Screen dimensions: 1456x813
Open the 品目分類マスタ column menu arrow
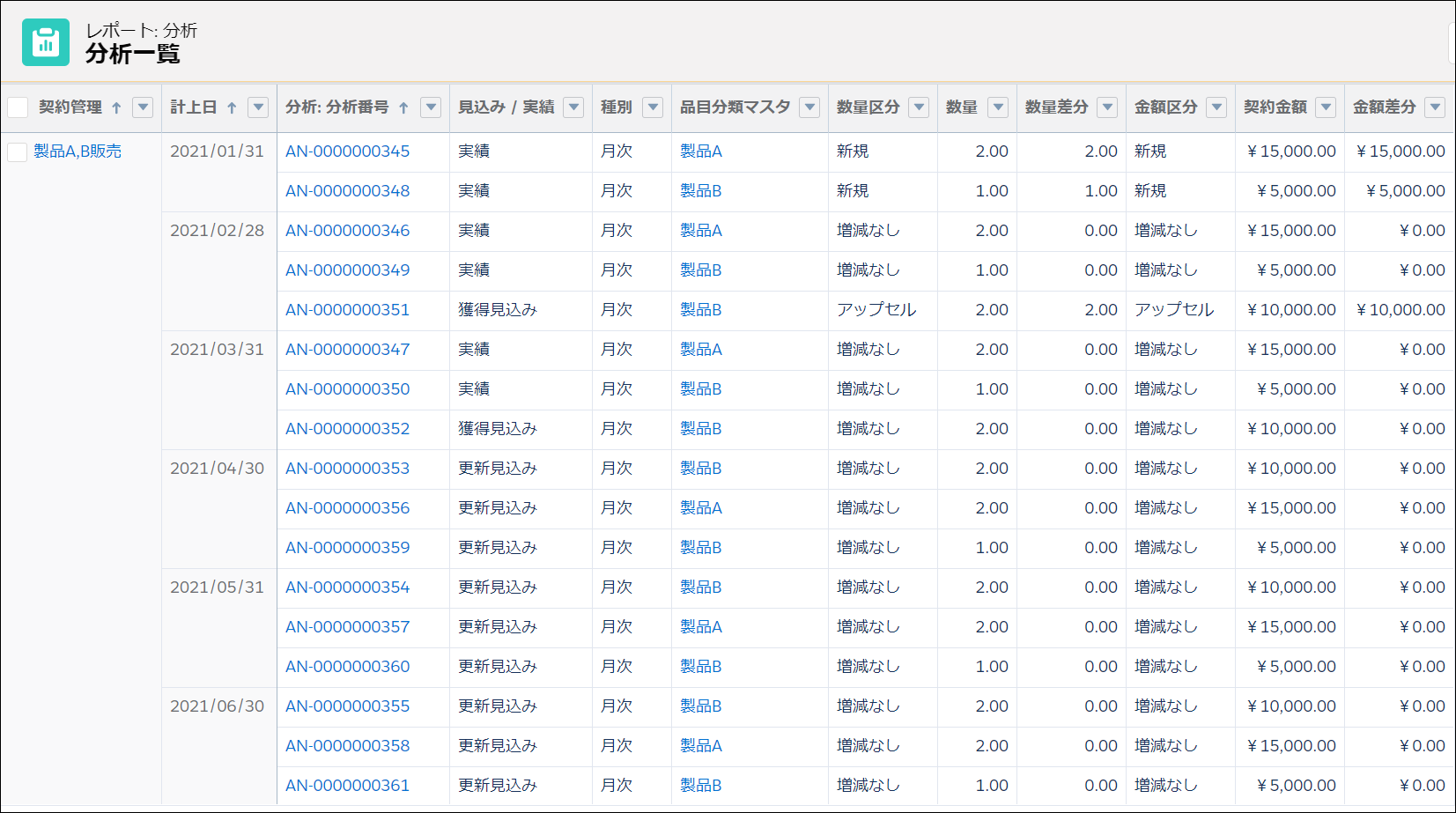[x=809, y=107]
